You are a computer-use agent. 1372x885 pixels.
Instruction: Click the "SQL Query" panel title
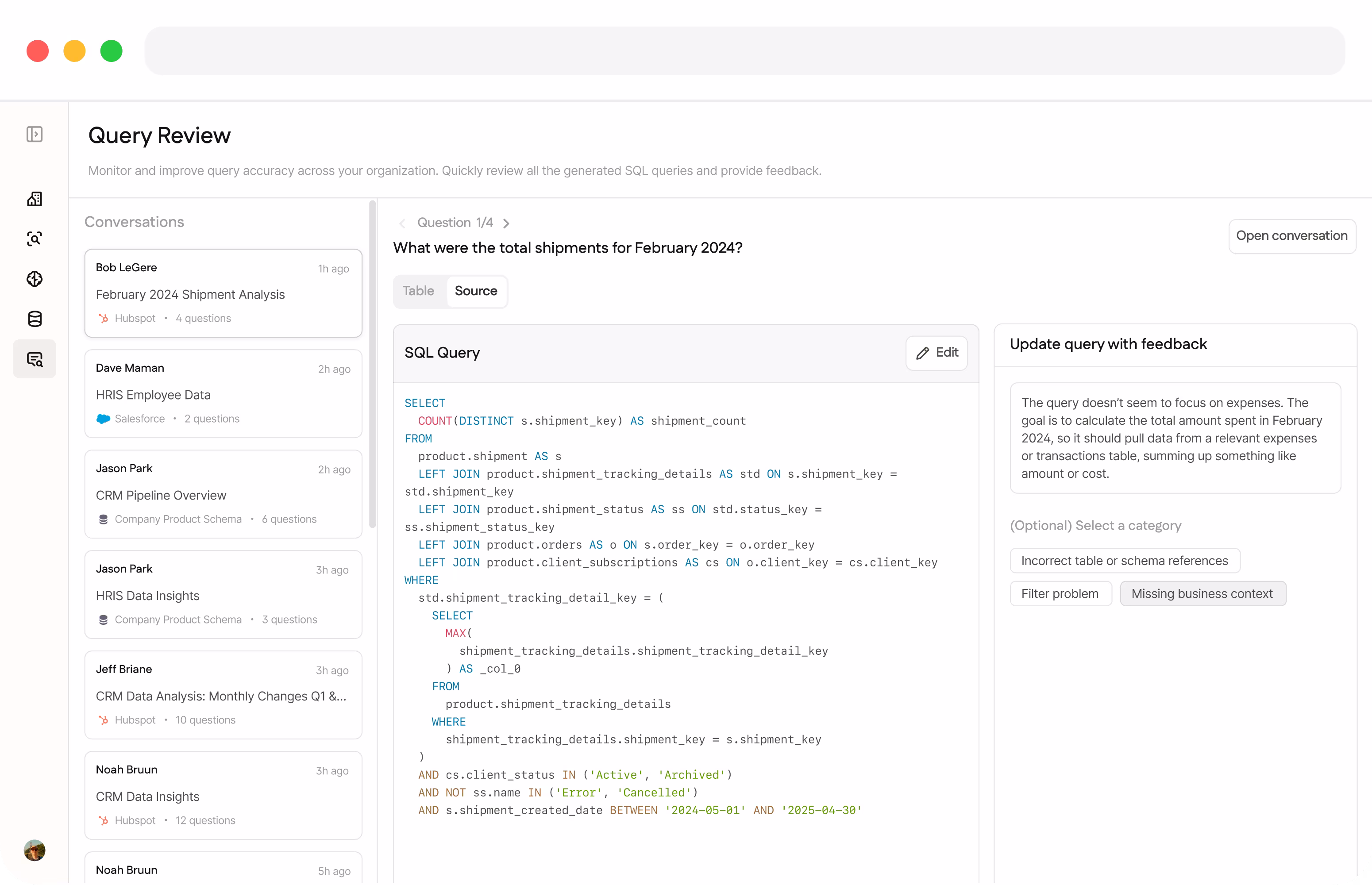click(441, 353)
